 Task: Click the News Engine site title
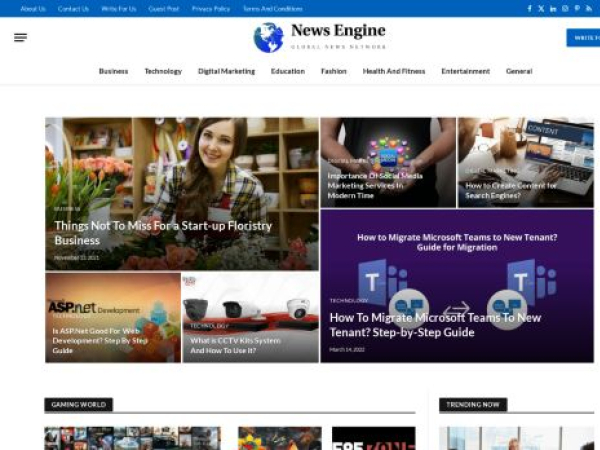tap(338, 31)
